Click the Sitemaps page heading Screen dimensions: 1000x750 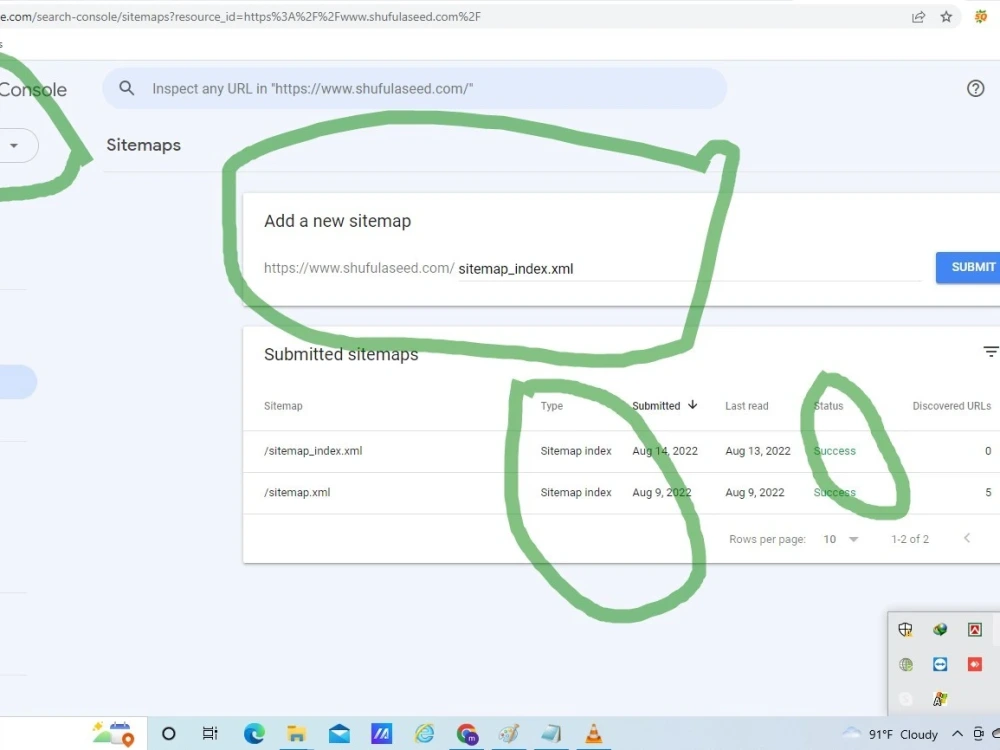(x=143, y=145)
